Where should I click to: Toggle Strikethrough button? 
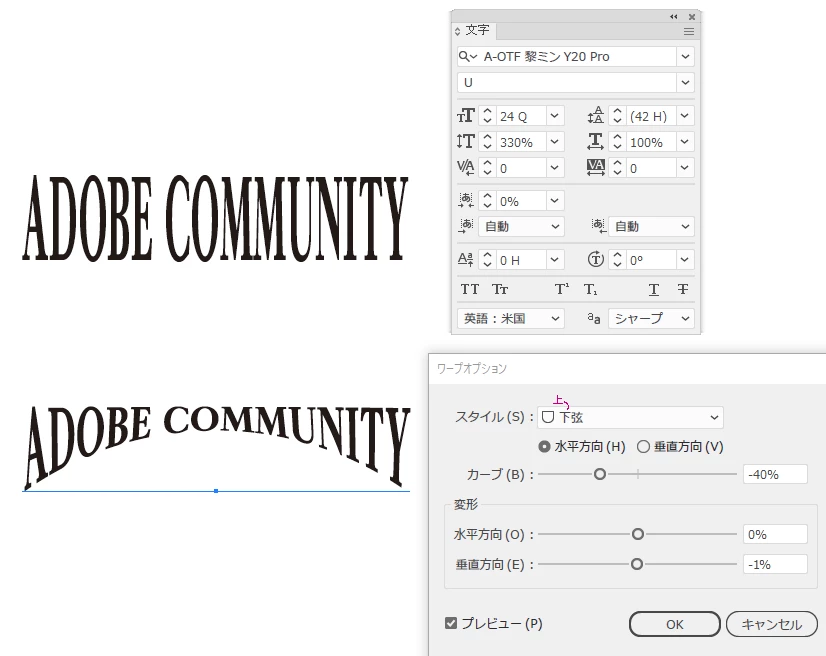tap(683, 289)
